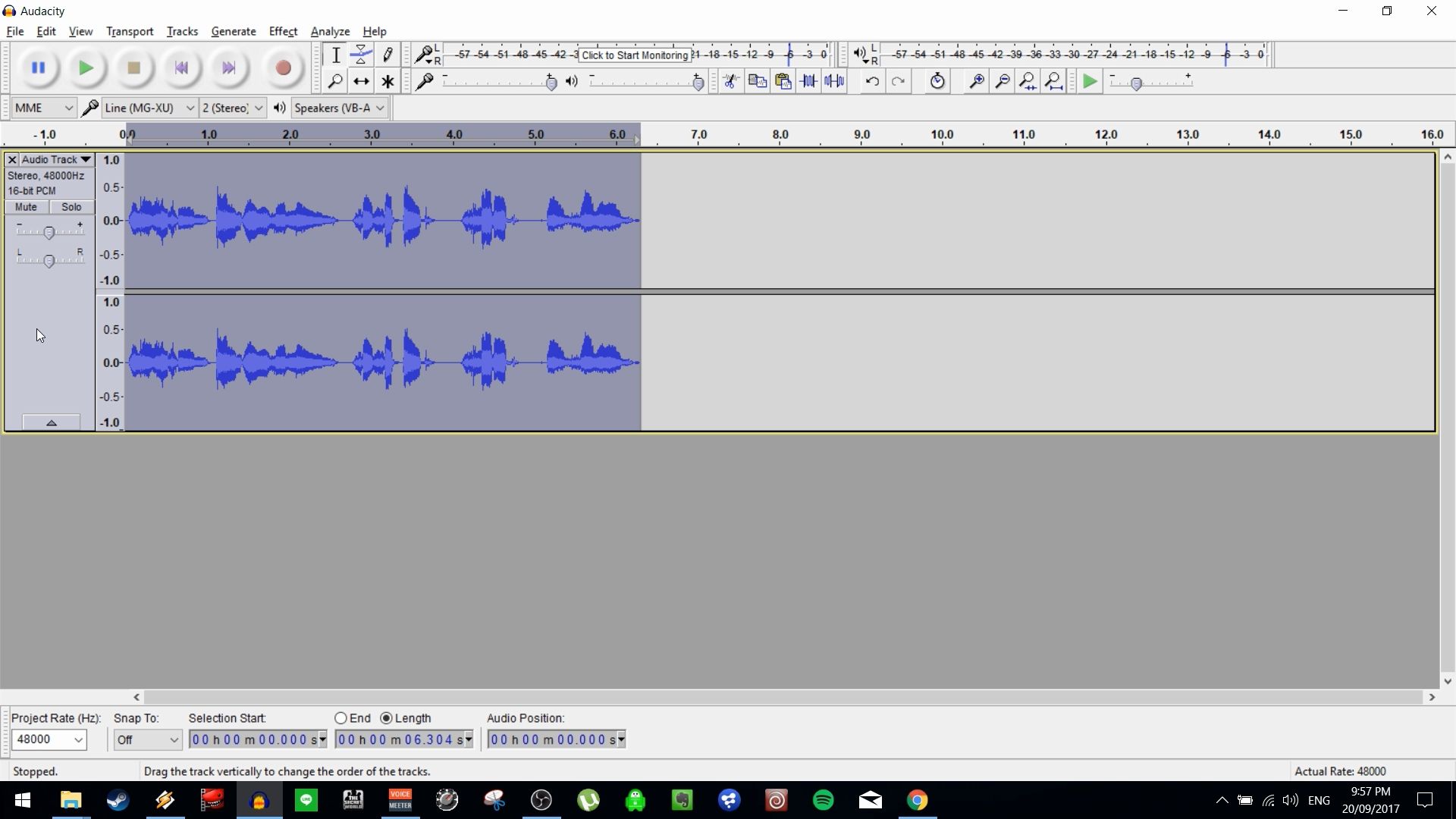Open the Tracks menu
The image size is (1456, 819).
[182, 31]
